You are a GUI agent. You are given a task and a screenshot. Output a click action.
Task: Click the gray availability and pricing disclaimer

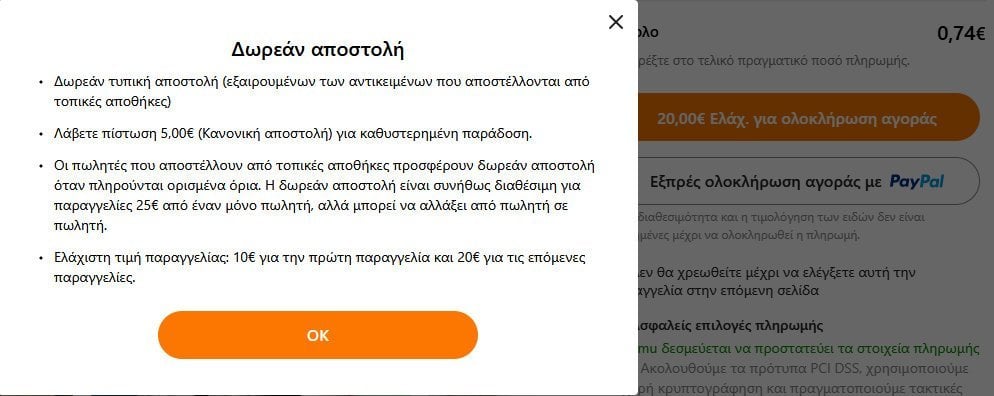781,226
